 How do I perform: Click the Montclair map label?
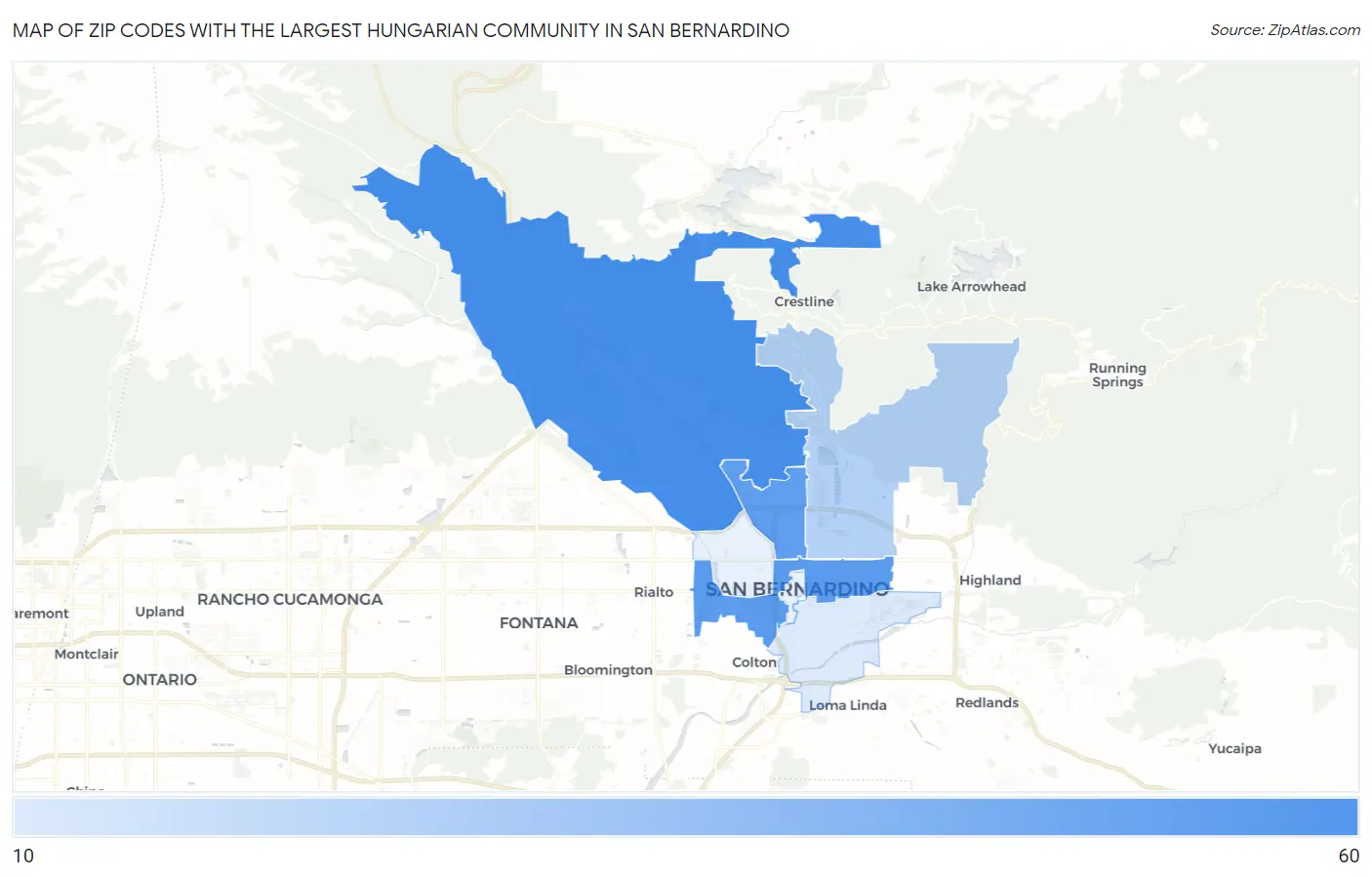point(87,654)
